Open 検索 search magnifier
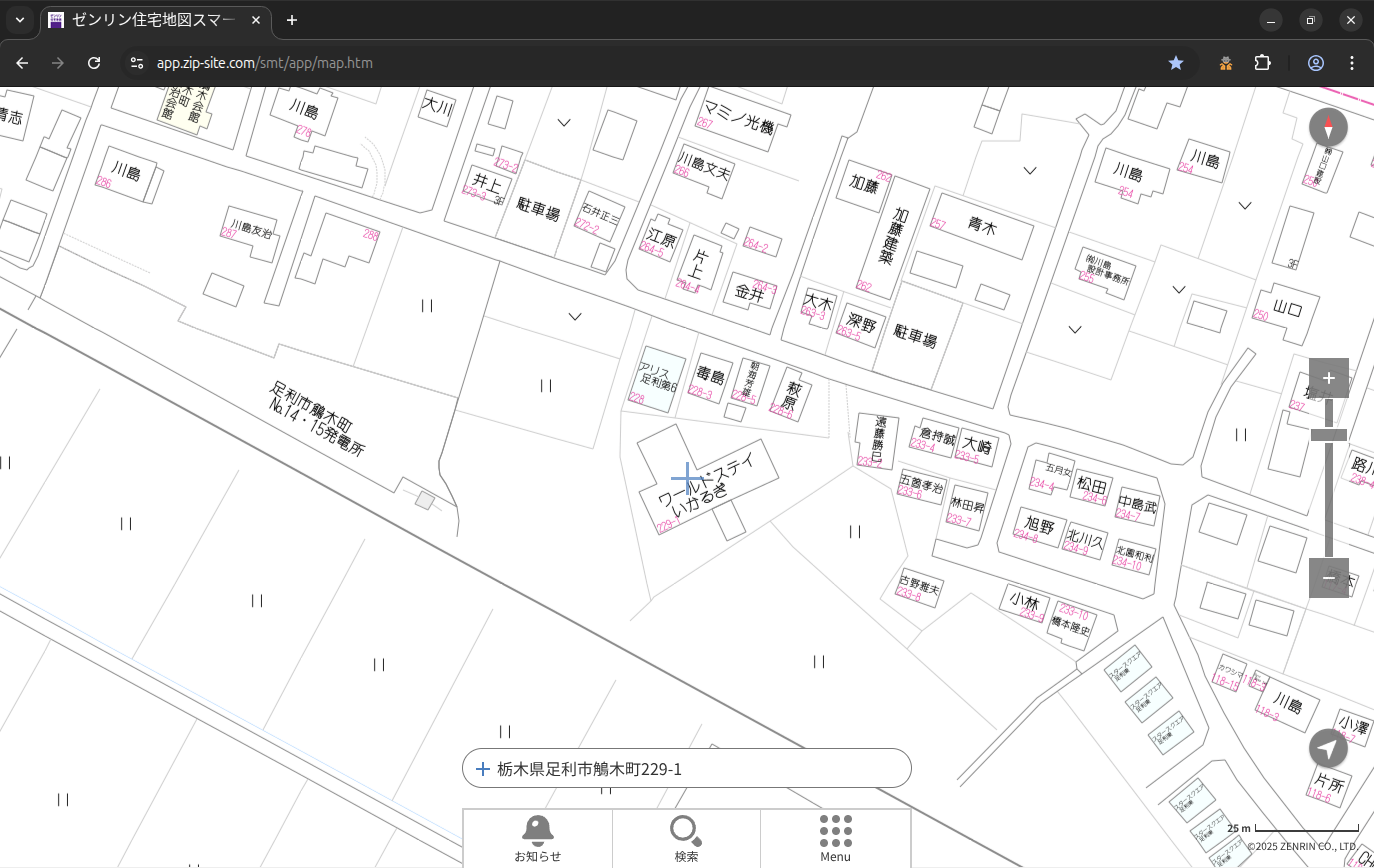This screenshot has height=868, width=1374. pyautogui.click(x=686, y=838)
